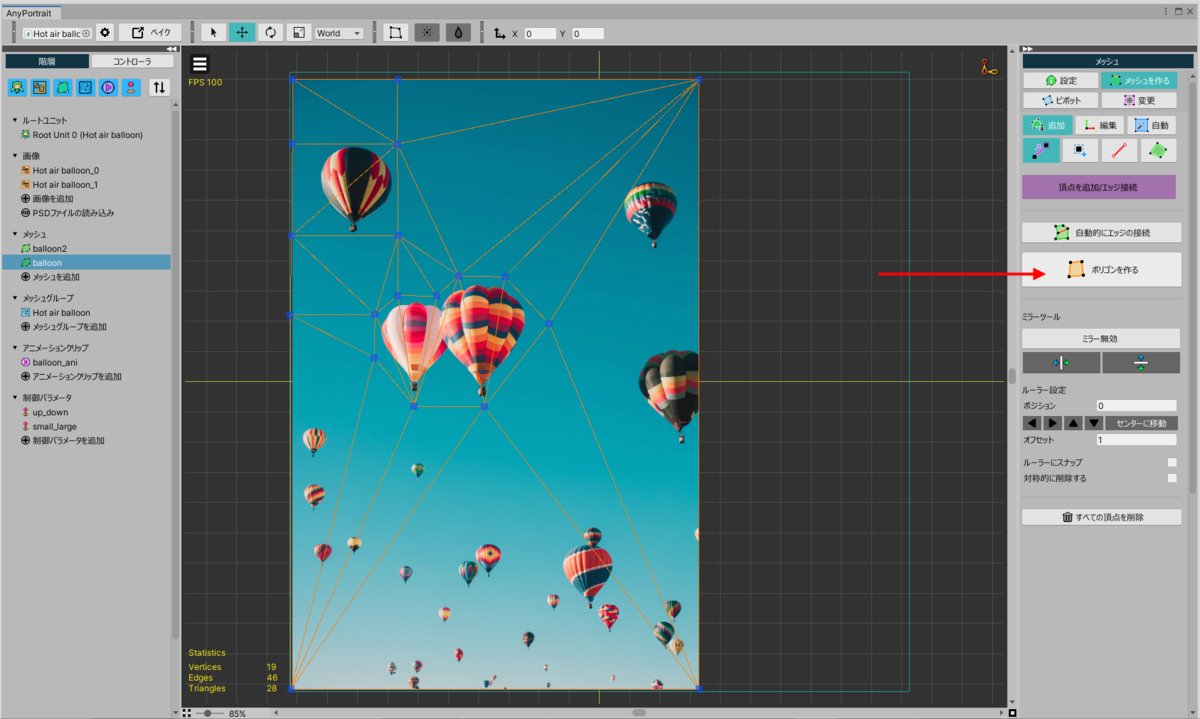
Task: Open the World coordinate dropdown
Action: coord(339,32)
